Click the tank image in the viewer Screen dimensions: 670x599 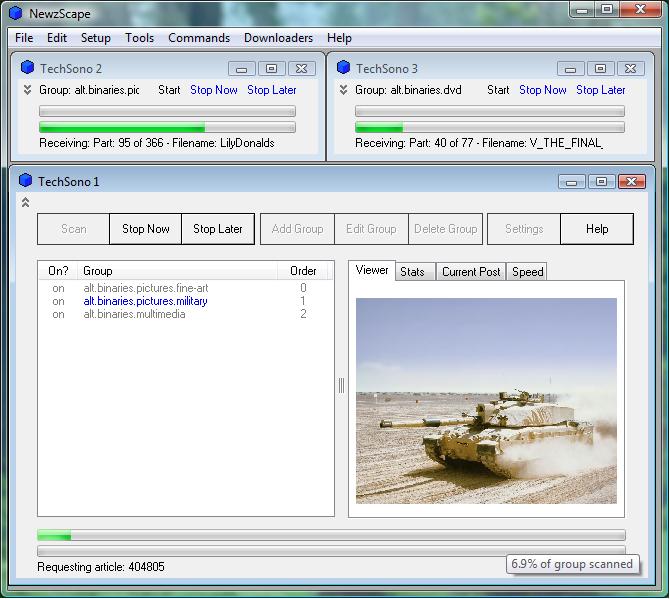click(x=486, y=400)
